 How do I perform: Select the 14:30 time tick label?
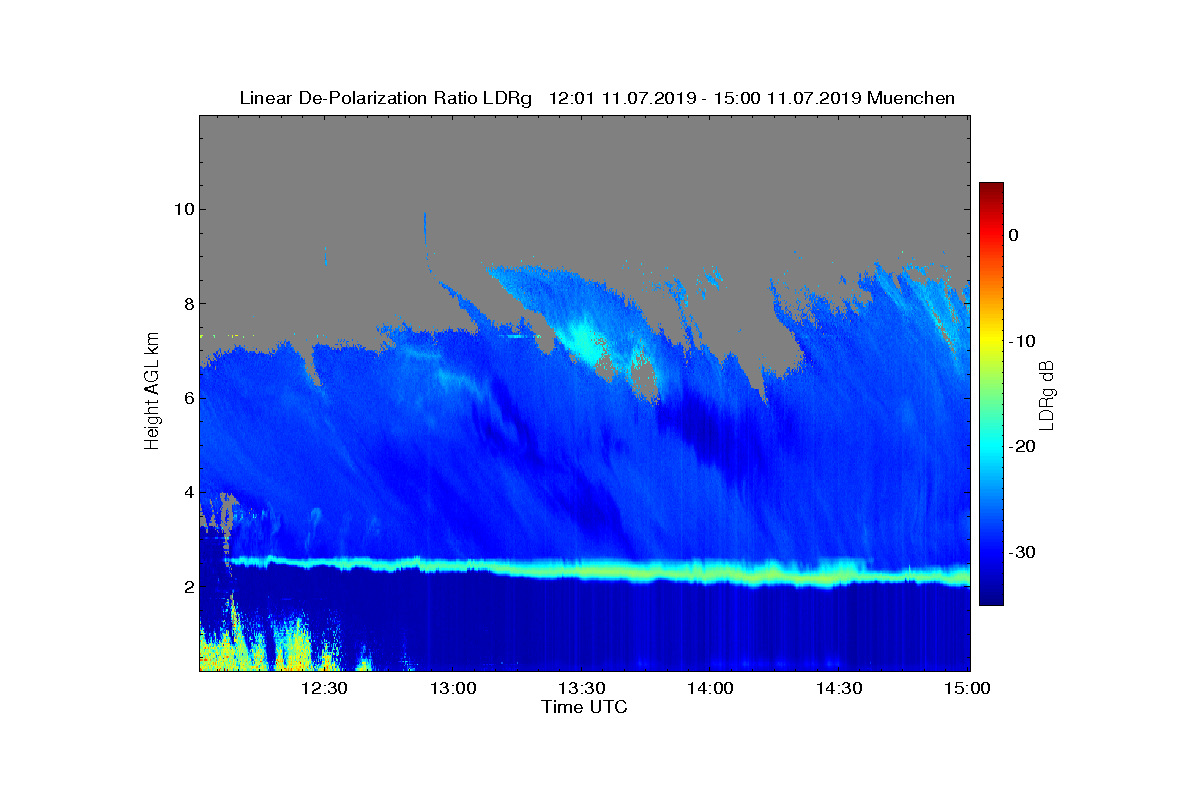[x=839, y=688]
